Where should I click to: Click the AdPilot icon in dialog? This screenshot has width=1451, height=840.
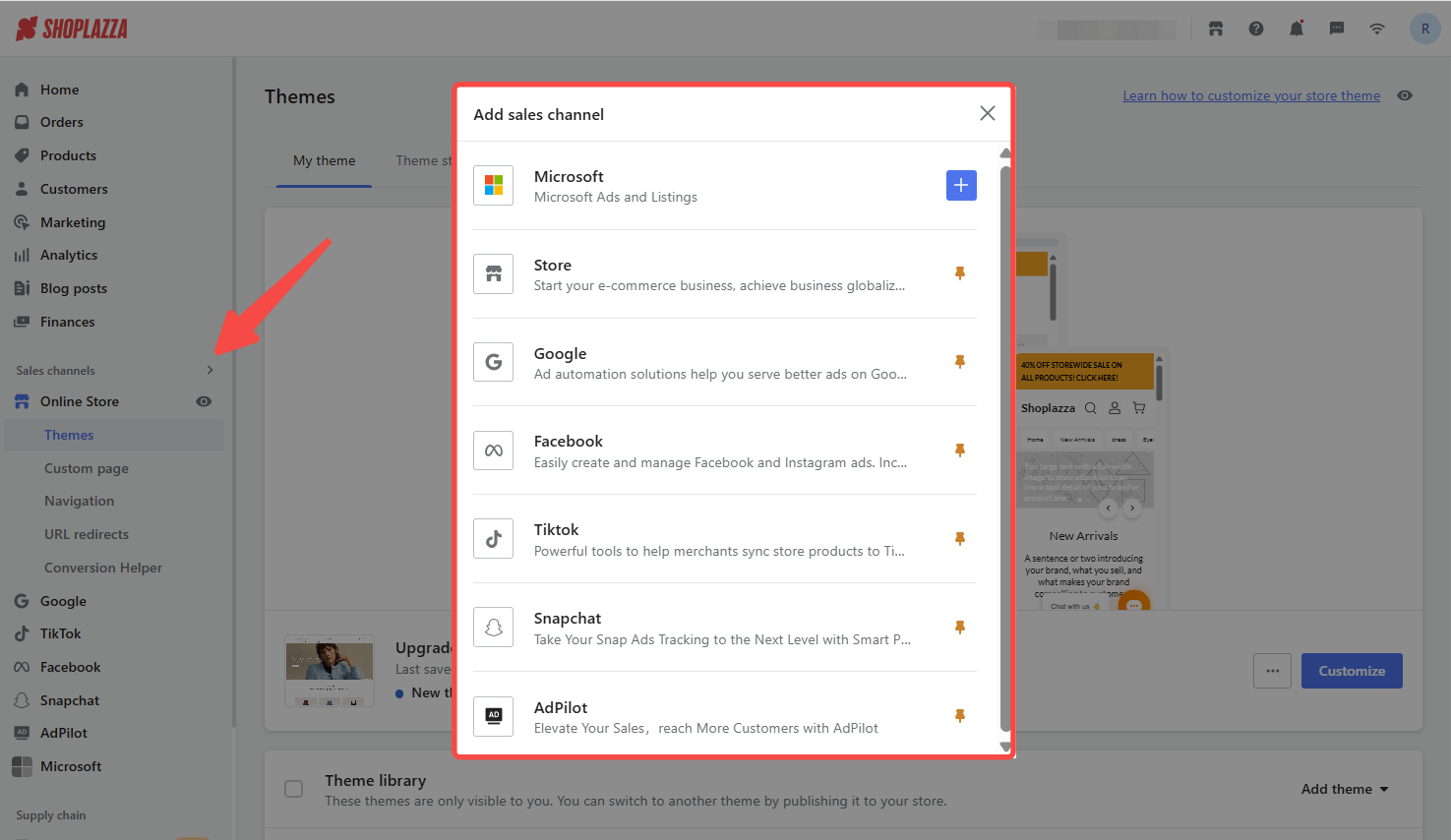(494, 716)
